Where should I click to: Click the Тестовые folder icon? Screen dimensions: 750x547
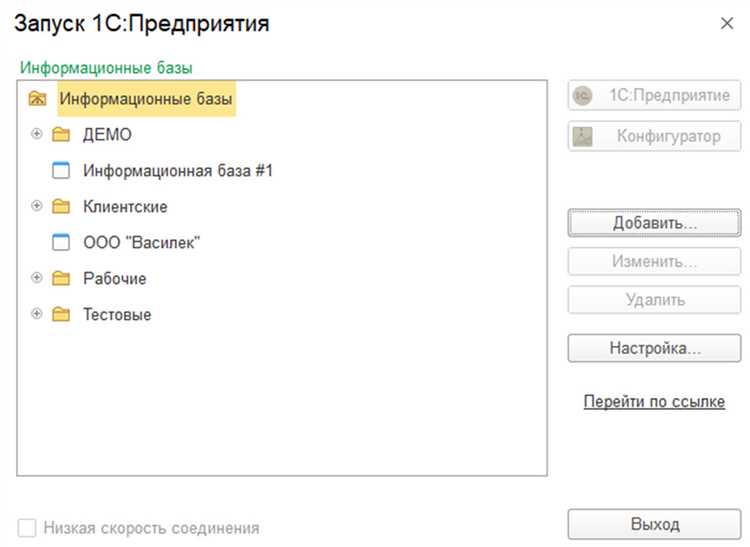point(61,315)
